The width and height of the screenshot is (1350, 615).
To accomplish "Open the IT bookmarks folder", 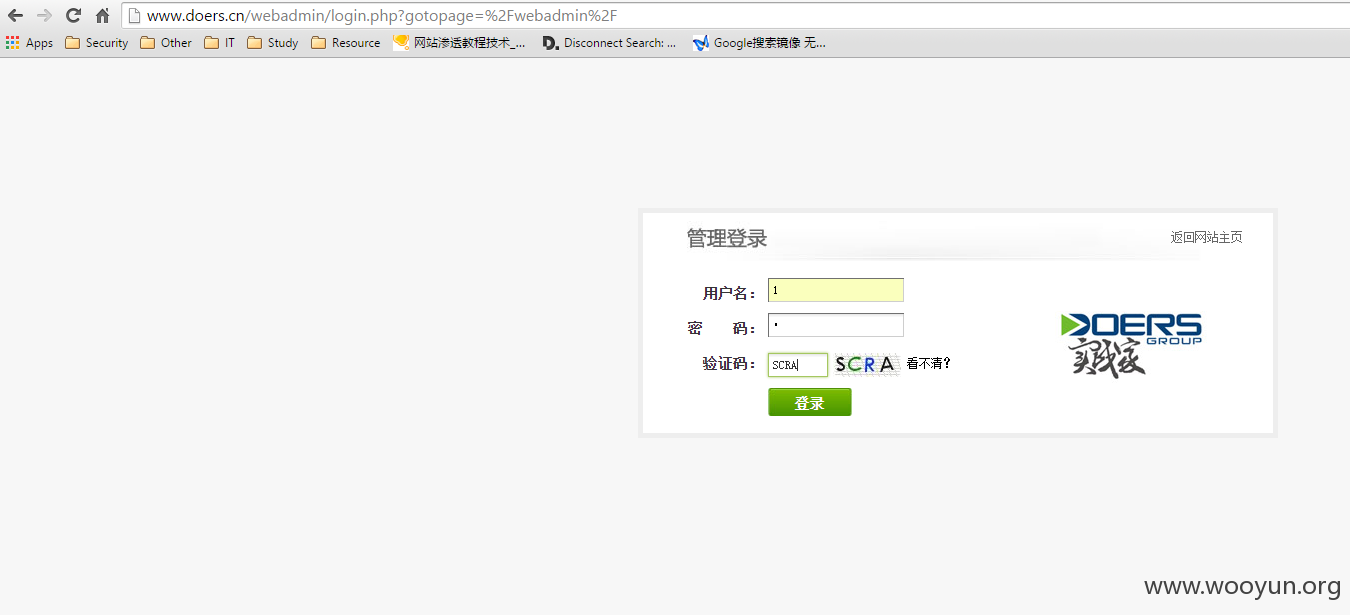I will 220,43.
